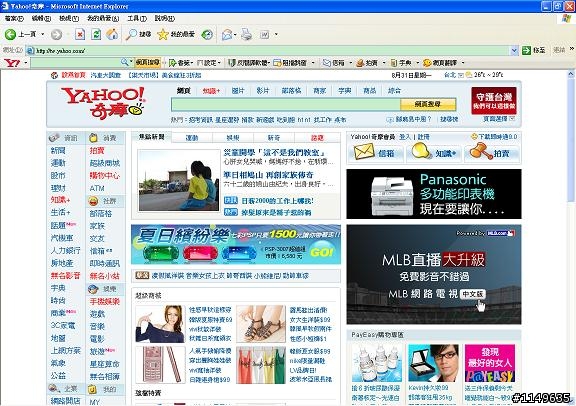Click 阻擋視窗 popup blocker toolbar icon

(x=277, y=63)
